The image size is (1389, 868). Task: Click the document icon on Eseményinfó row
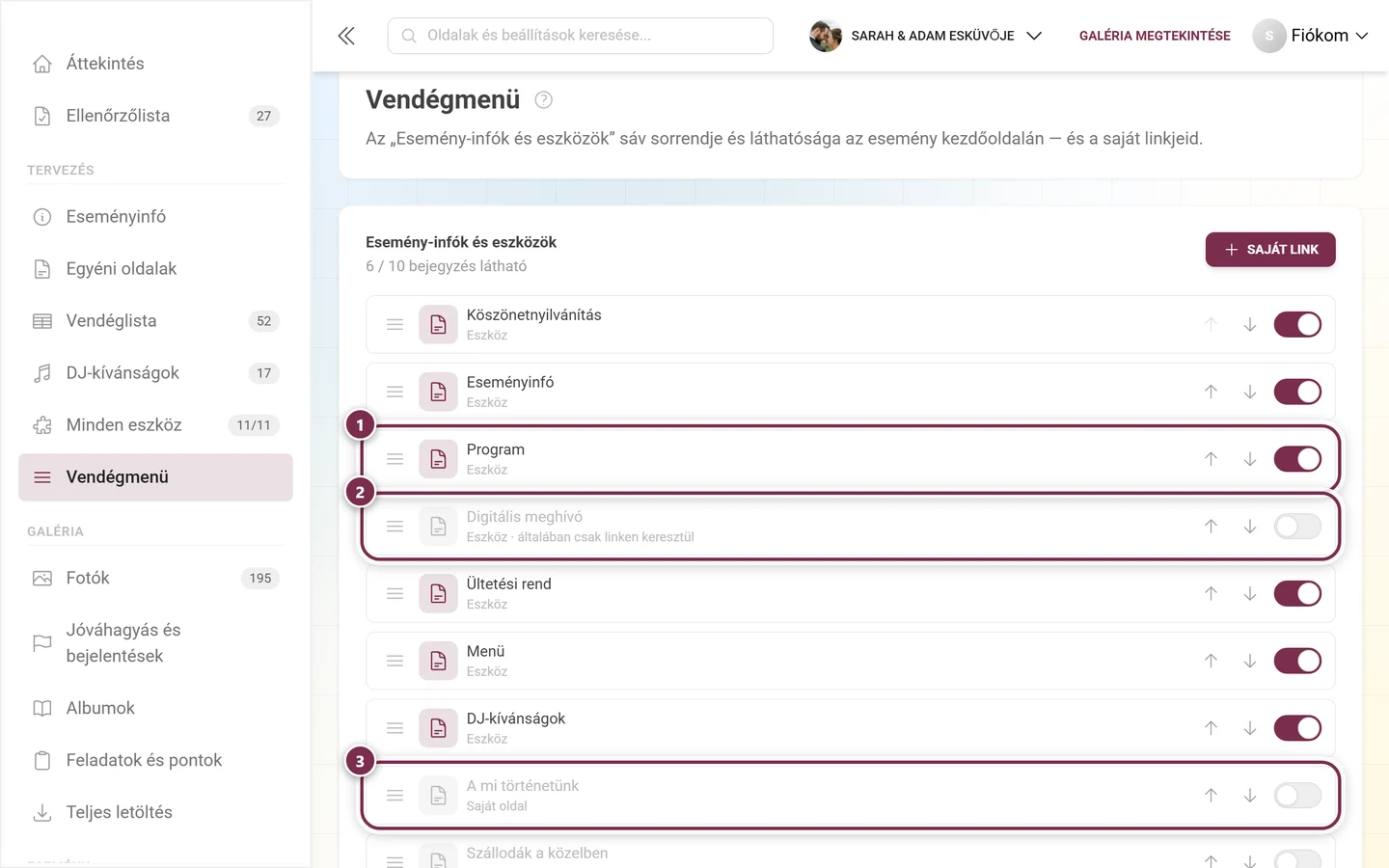[x=438, y=392]
